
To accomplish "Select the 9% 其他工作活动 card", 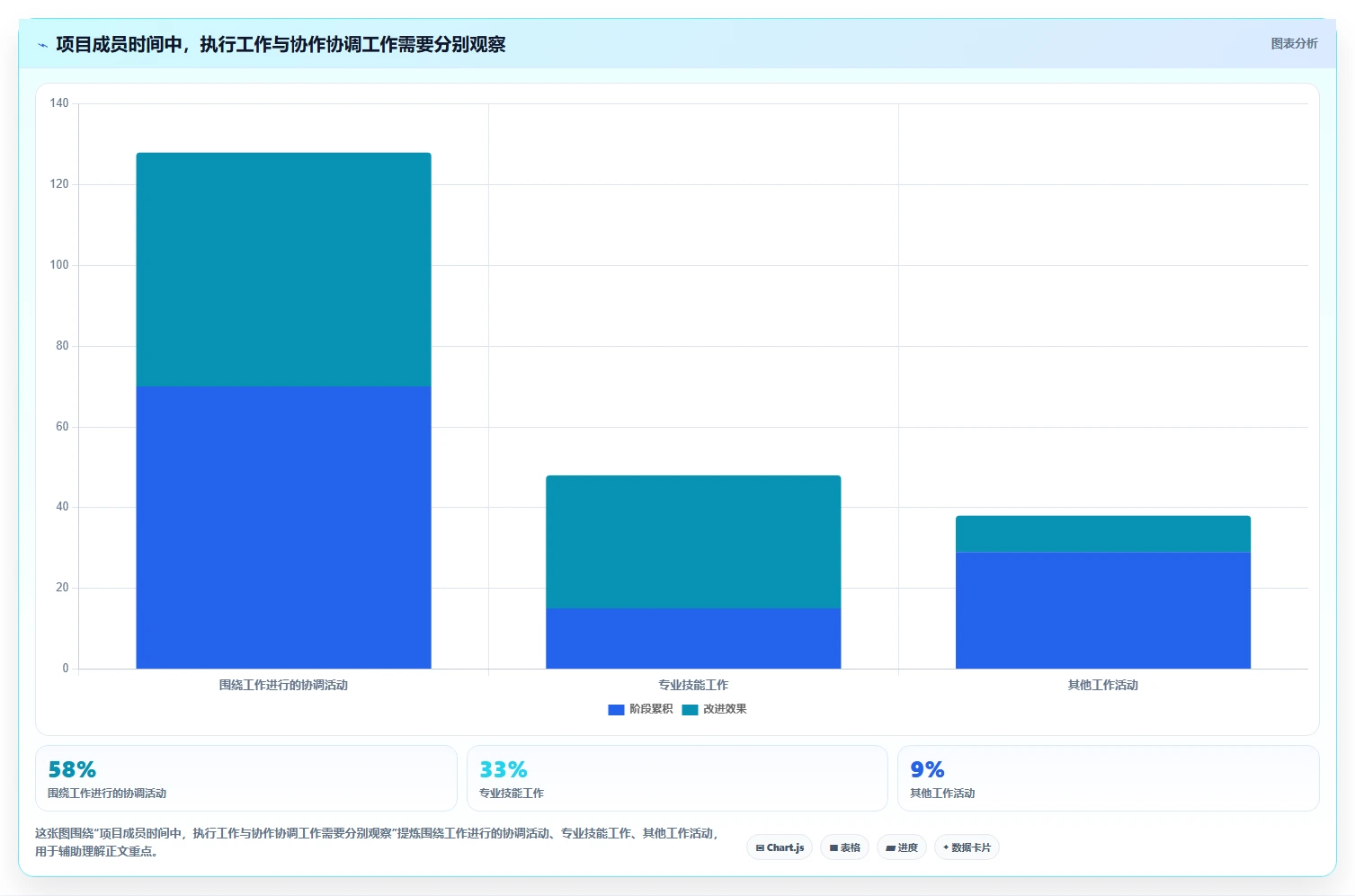I will (1109, 778).
